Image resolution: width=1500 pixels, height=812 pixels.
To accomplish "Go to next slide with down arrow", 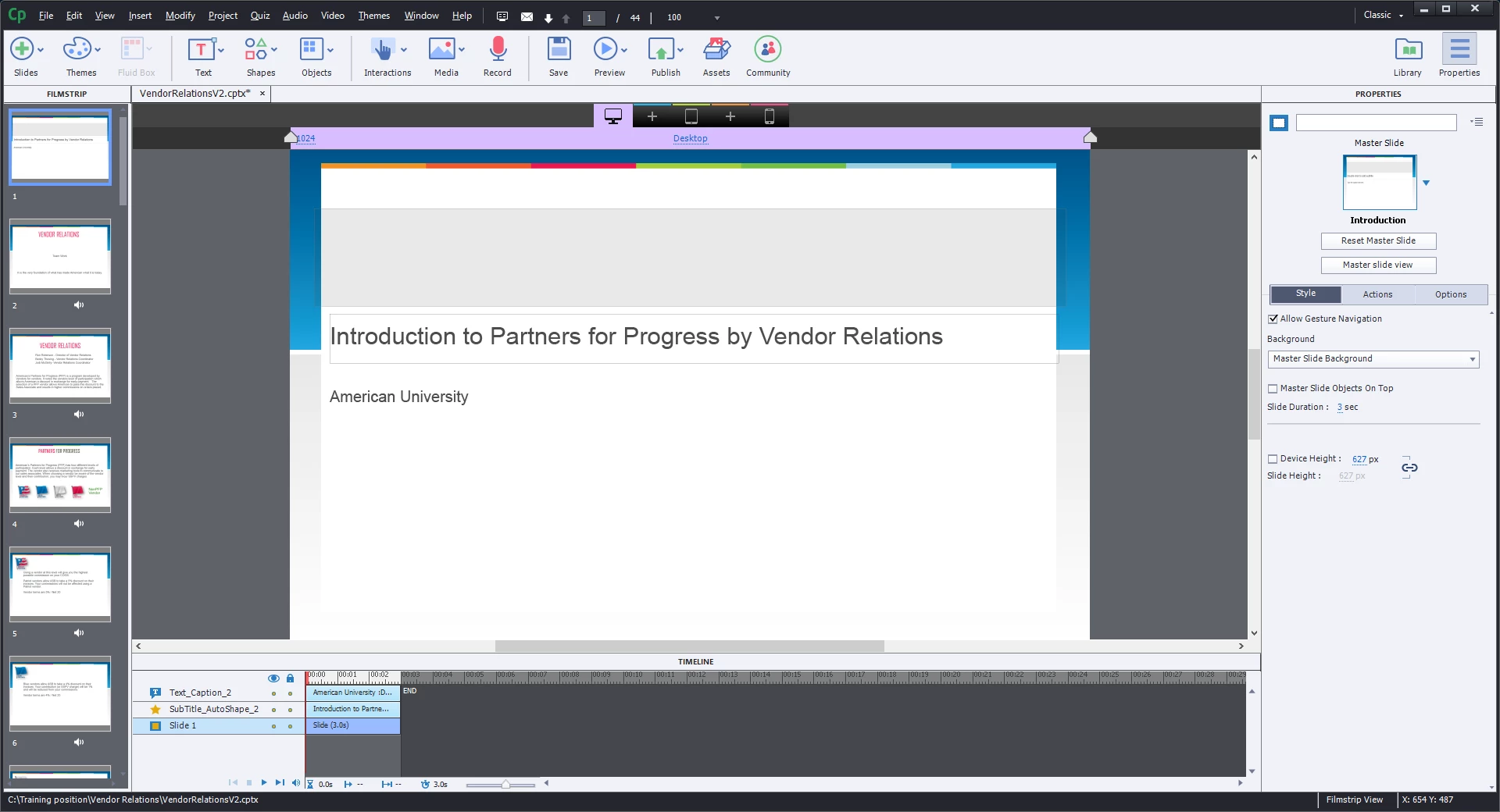I will (x=548, y=18).
